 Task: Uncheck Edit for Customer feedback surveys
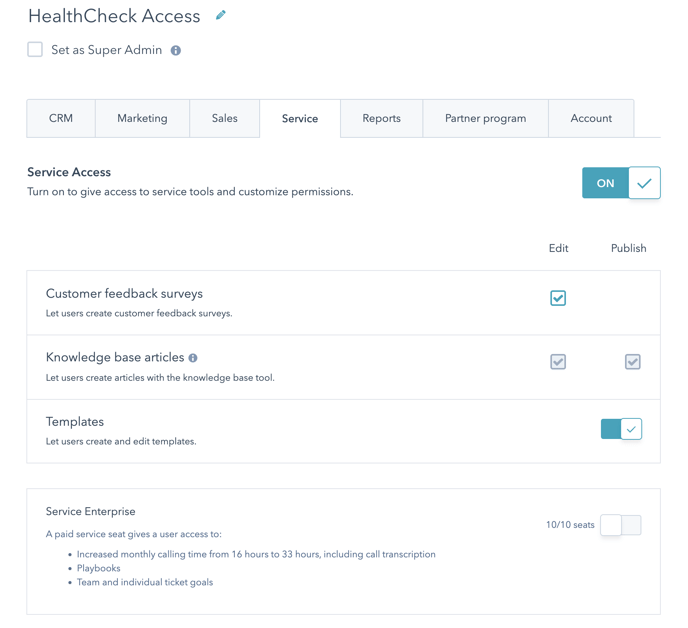[x=558, y=298]
